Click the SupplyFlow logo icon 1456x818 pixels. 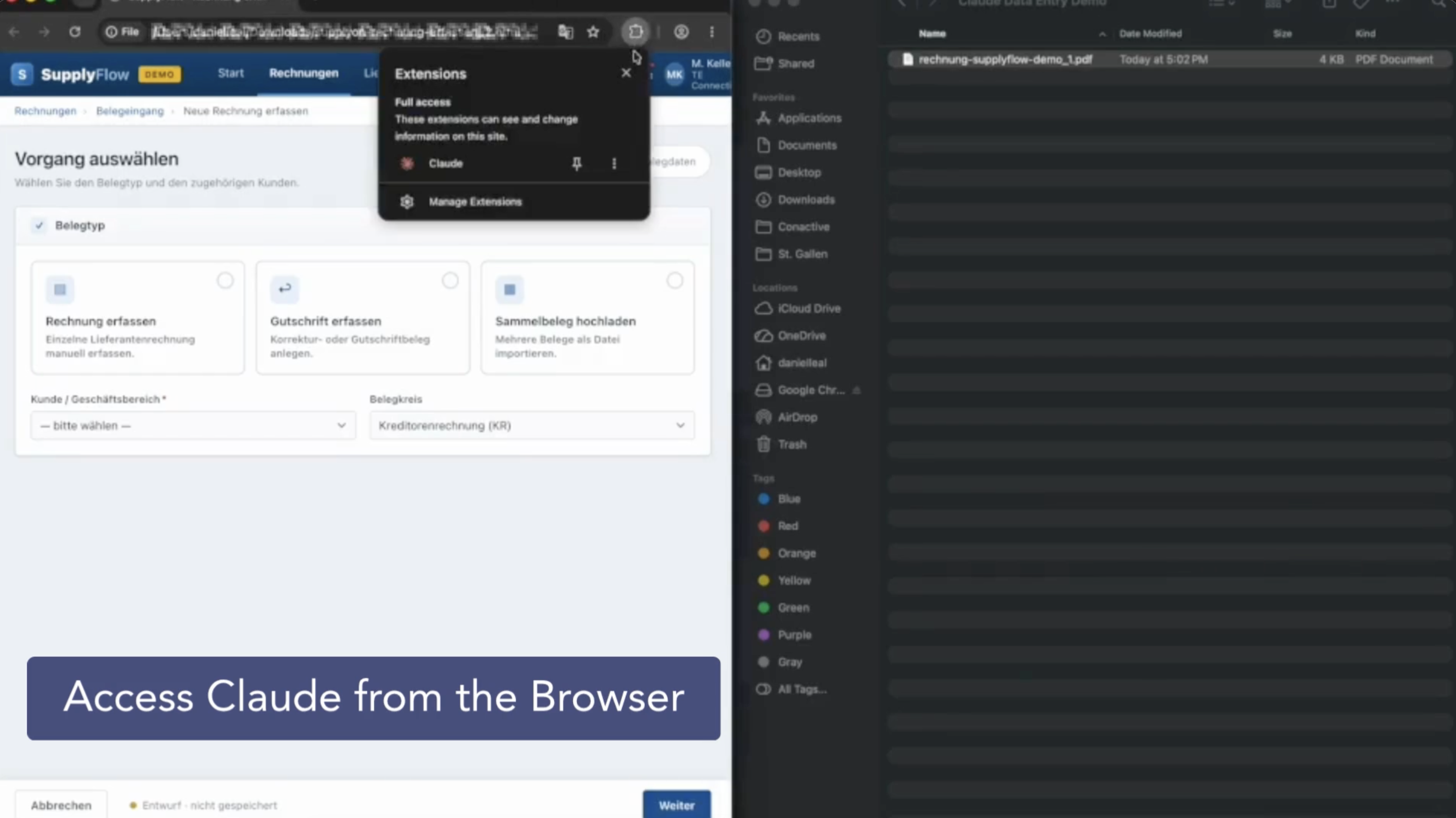22,74
